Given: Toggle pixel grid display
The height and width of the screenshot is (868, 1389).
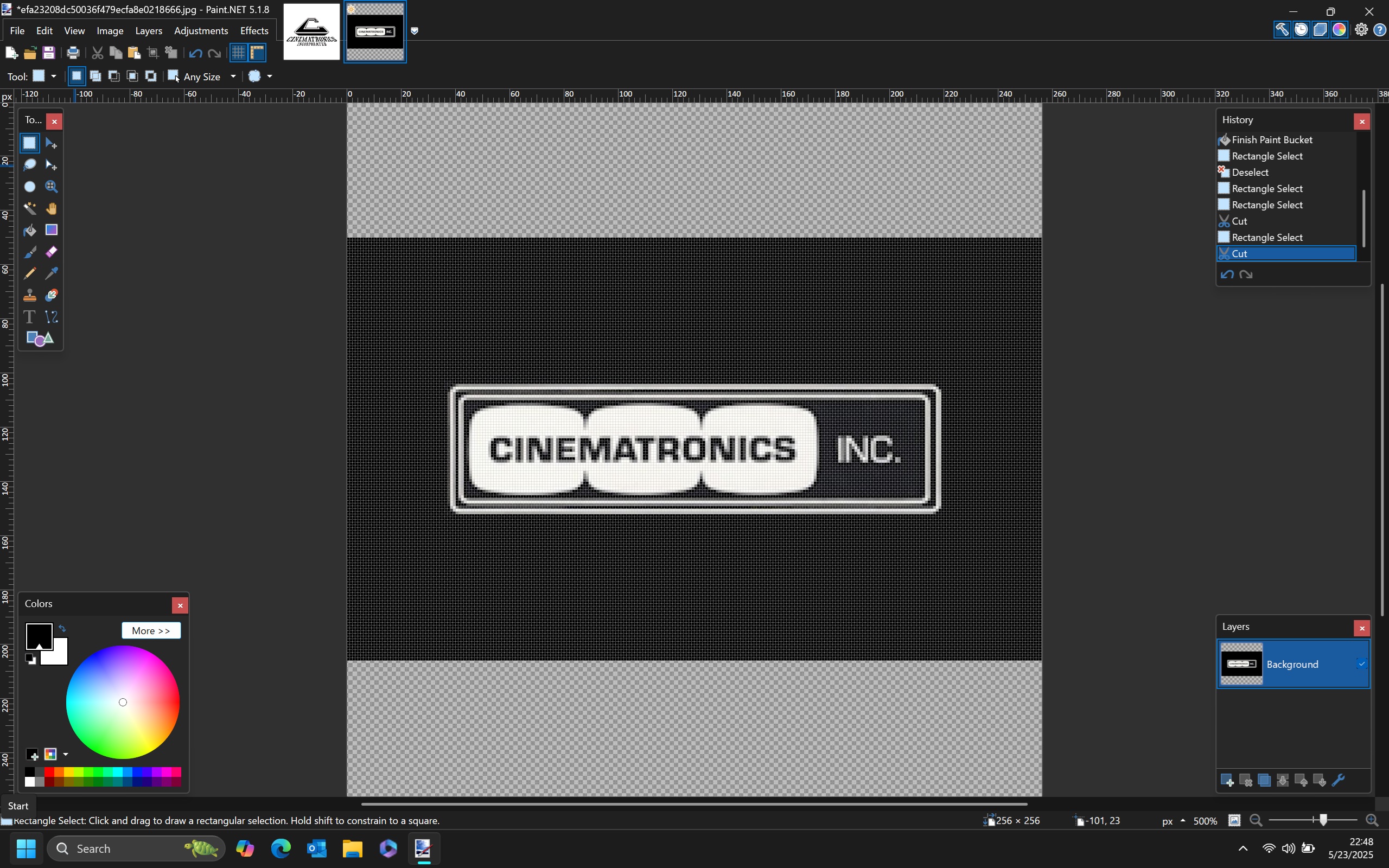Looking at the screenshot, I should coord(238,53).
